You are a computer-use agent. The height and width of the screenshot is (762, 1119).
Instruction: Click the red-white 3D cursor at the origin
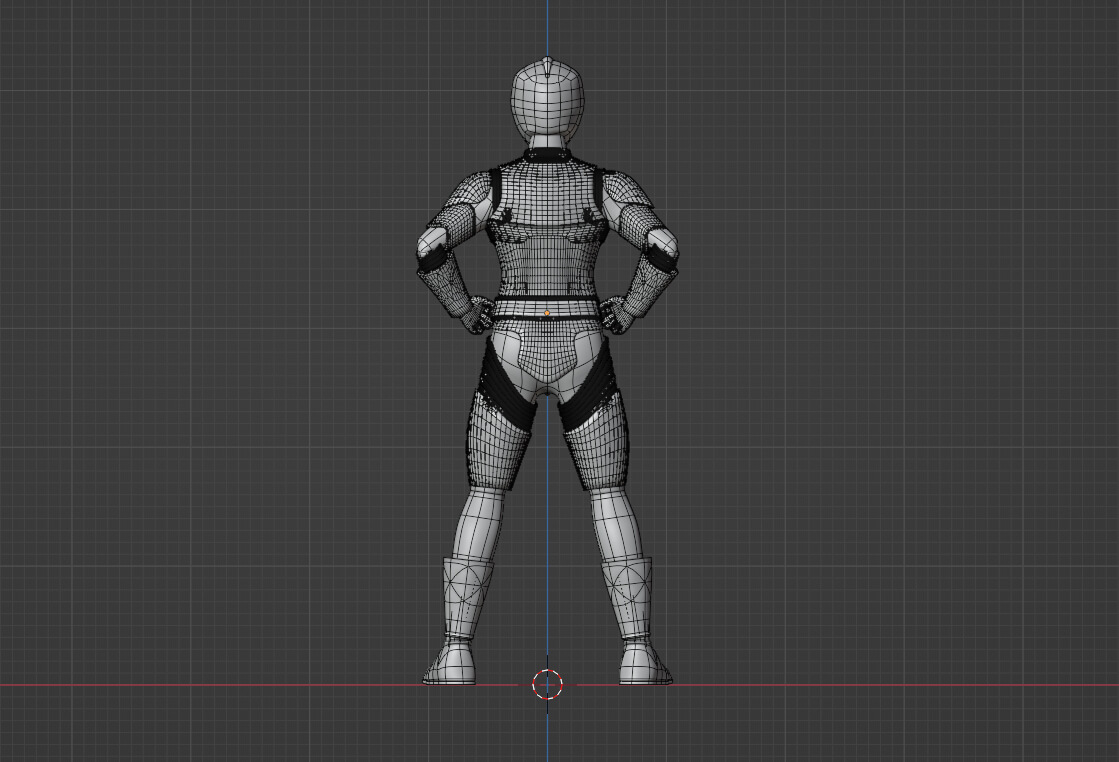point(547,684)
